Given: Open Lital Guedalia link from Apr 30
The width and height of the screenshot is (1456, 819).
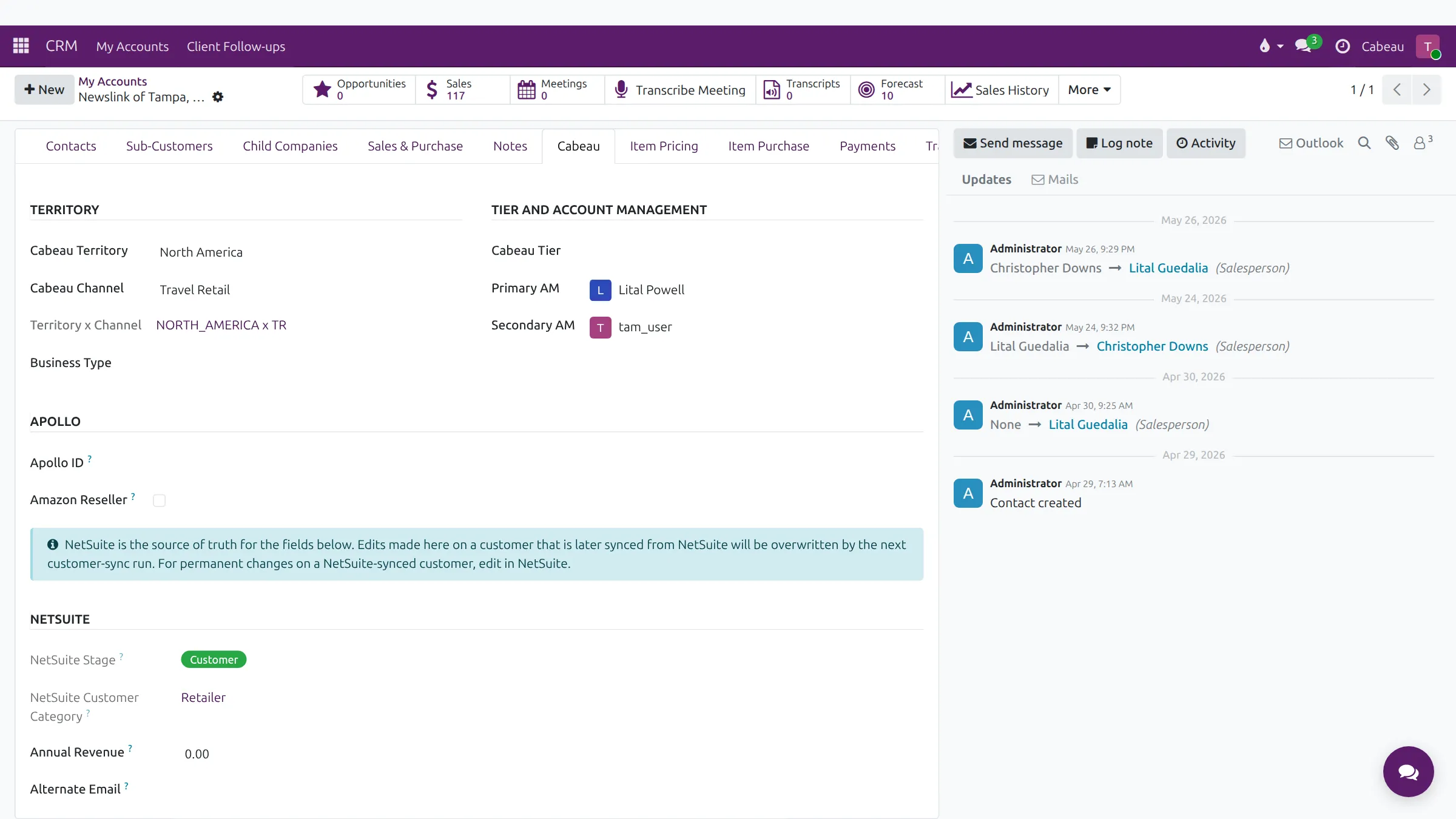Looking at the screenshot, I should (x=1088, y=425).
